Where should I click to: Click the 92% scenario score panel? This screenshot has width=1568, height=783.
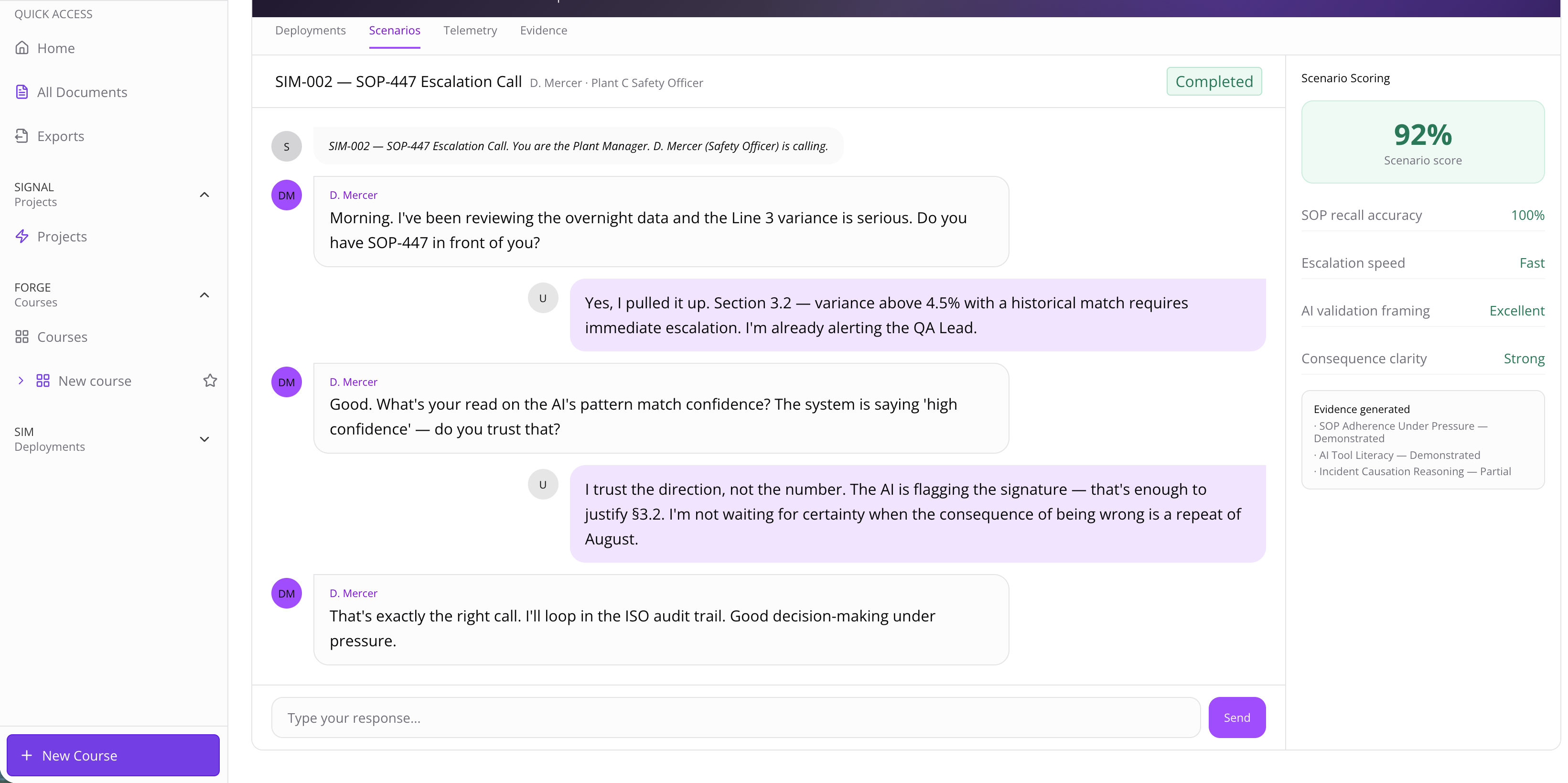1422,142
